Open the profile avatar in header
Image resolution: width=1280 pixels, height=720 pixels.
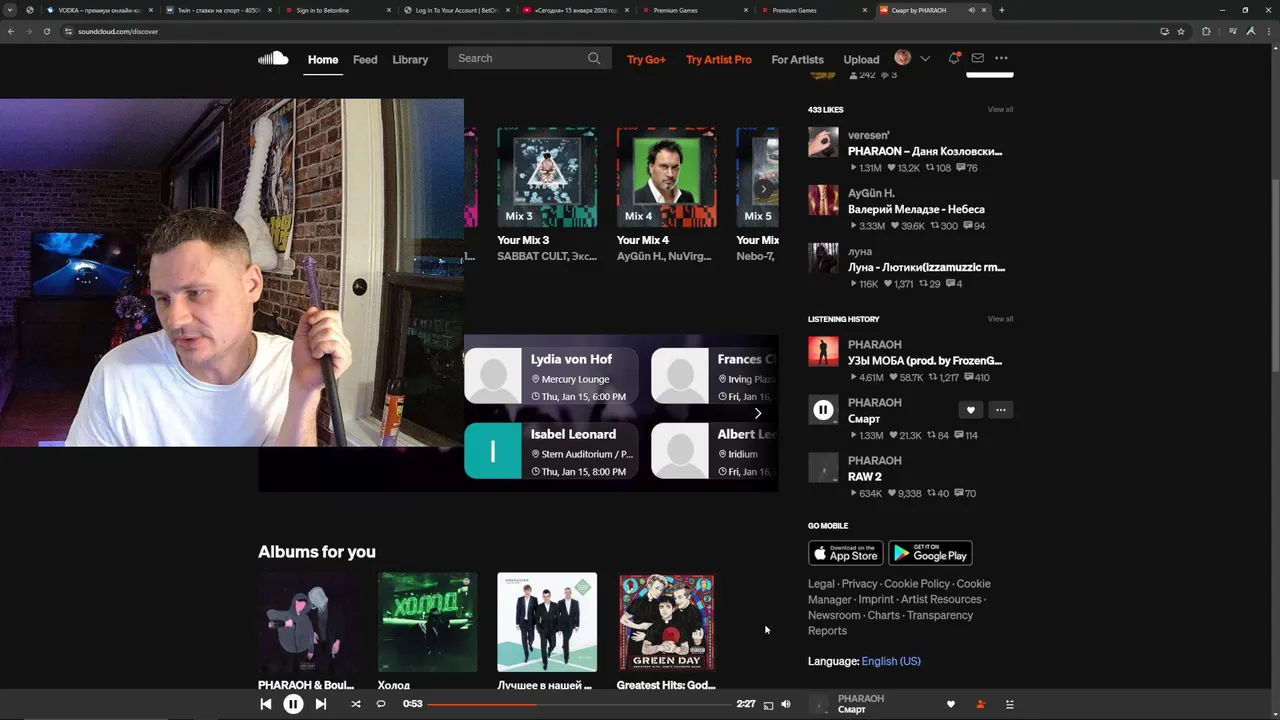[903, 58]
